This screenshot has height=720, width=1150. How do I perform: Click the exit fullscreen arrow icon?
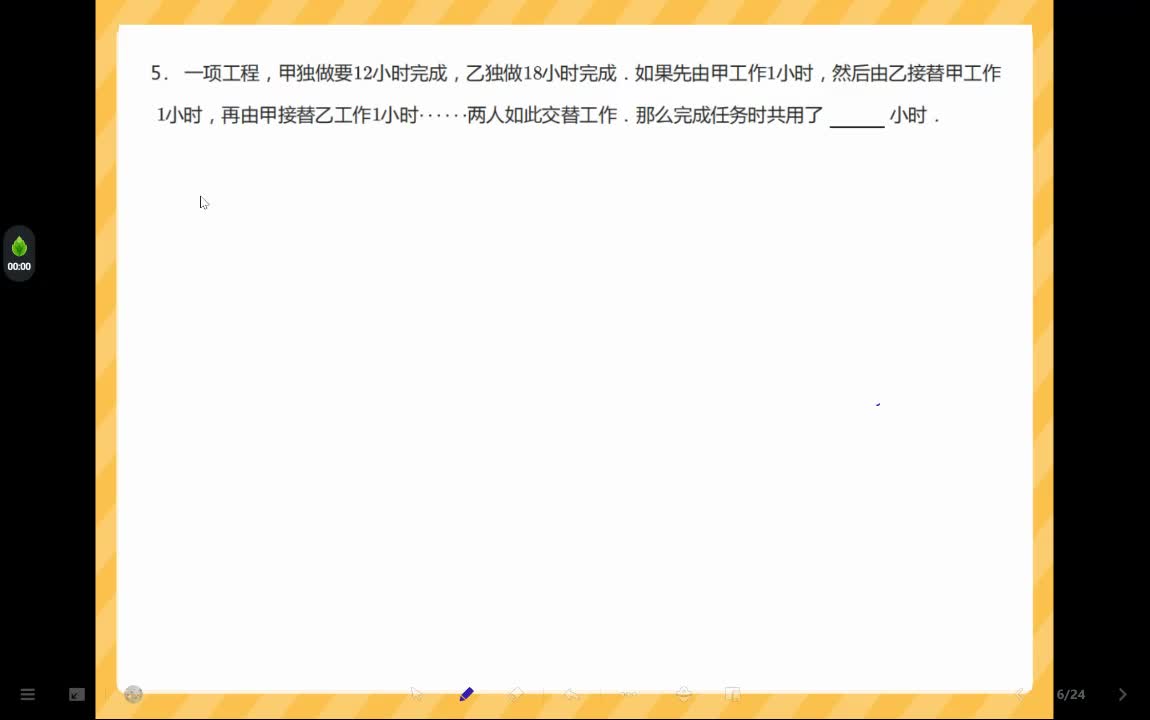point(77,694)
